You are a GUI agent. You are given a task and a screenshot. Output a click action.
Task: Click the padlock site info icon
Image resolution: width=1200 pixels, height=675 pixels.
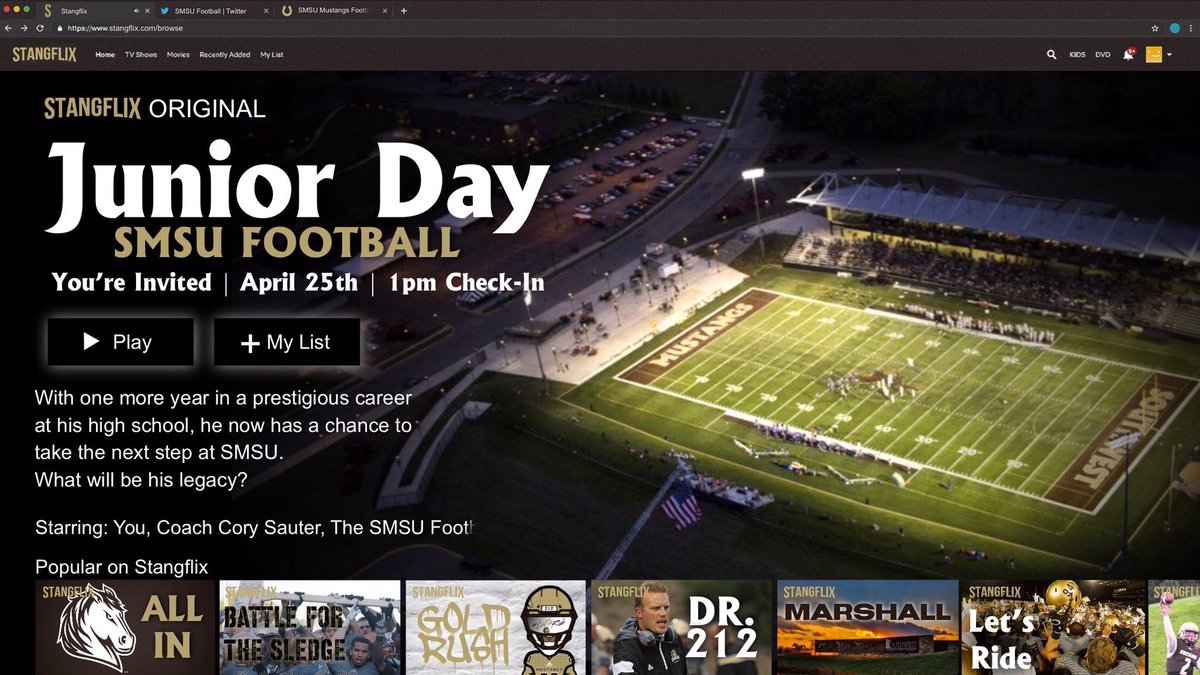[61, 28]
